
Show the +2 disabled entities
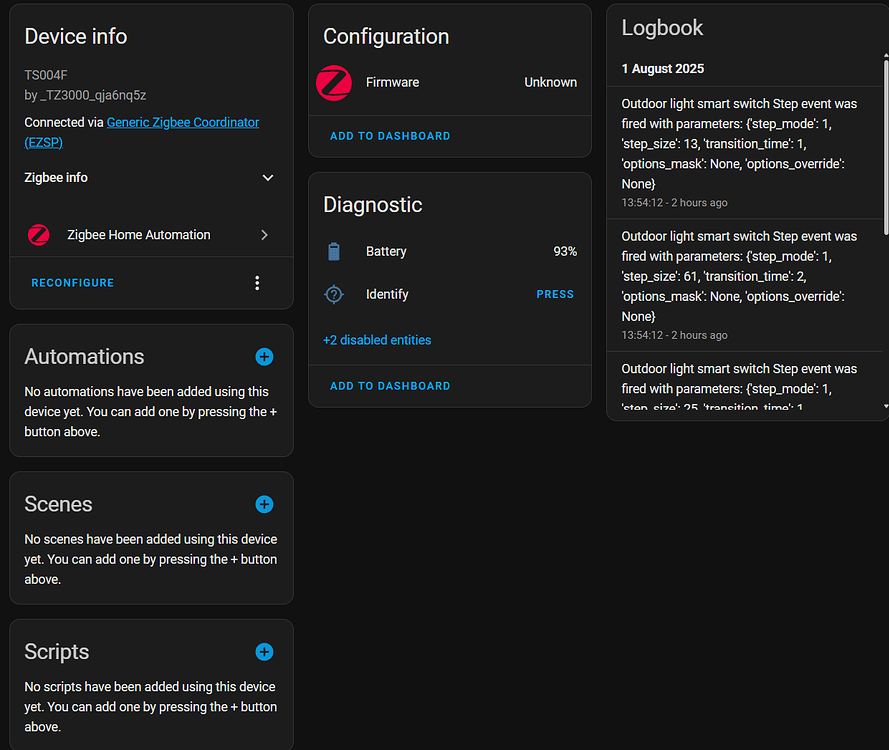pos(377,340)
